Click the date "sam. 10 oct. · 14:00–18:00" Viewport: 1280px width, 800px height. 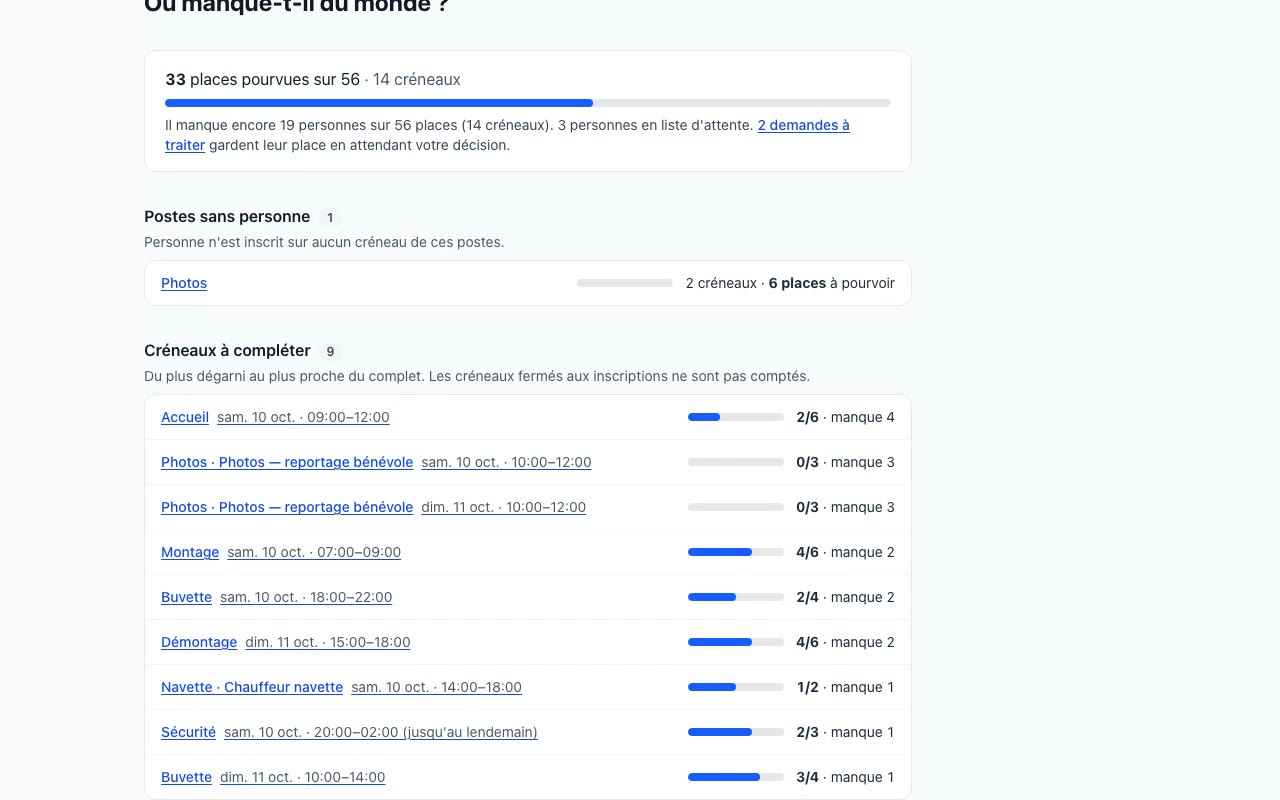click(436, 687)
